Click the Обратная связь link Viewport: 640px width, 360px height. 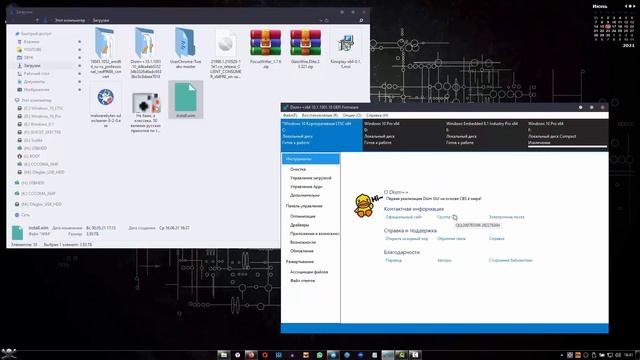(x=451, y=239)
